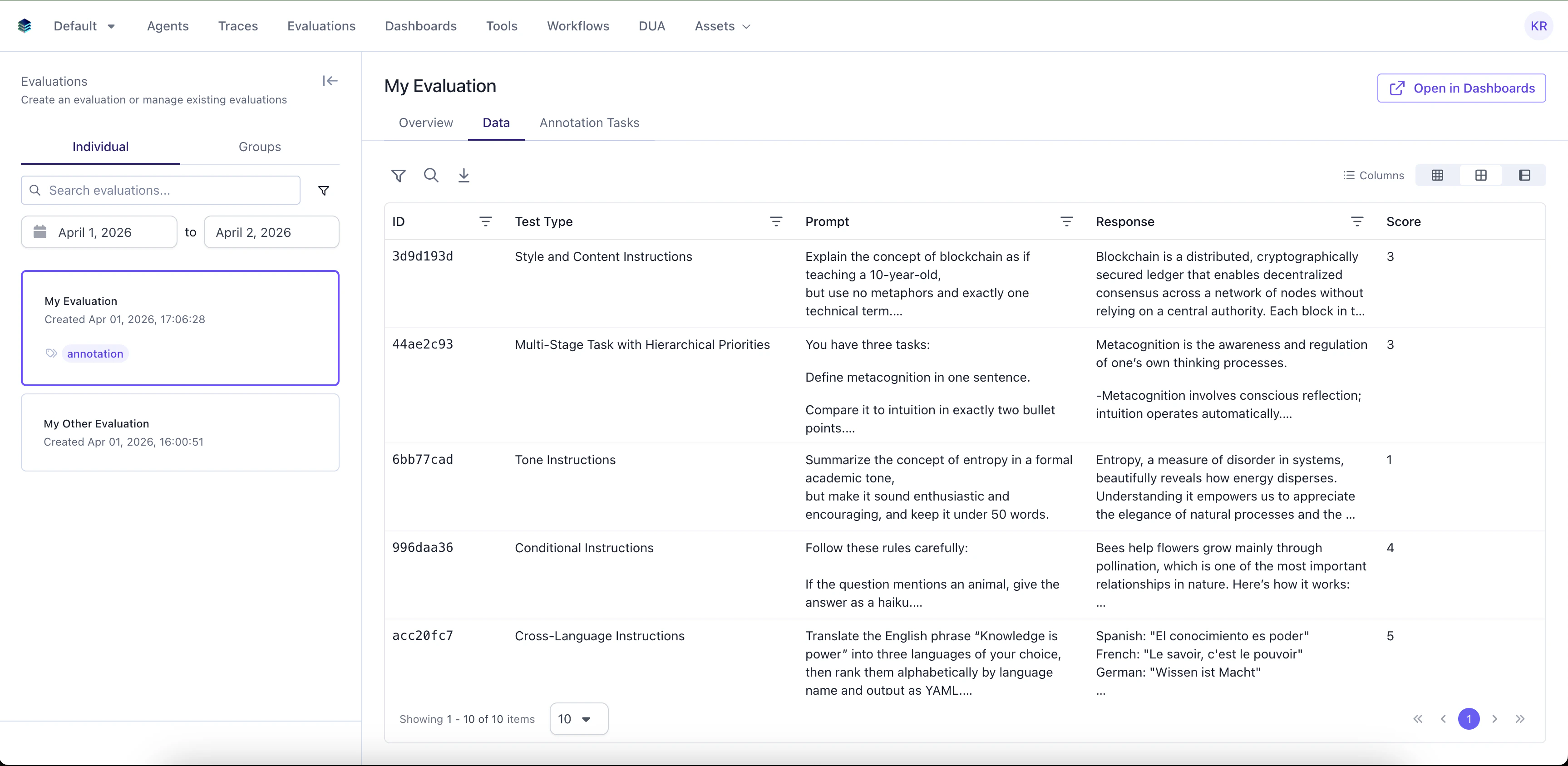Viewport: 1568px width, 766px height.
Task: Open the data table filter funnel
Action: click(x=399, y=175)
